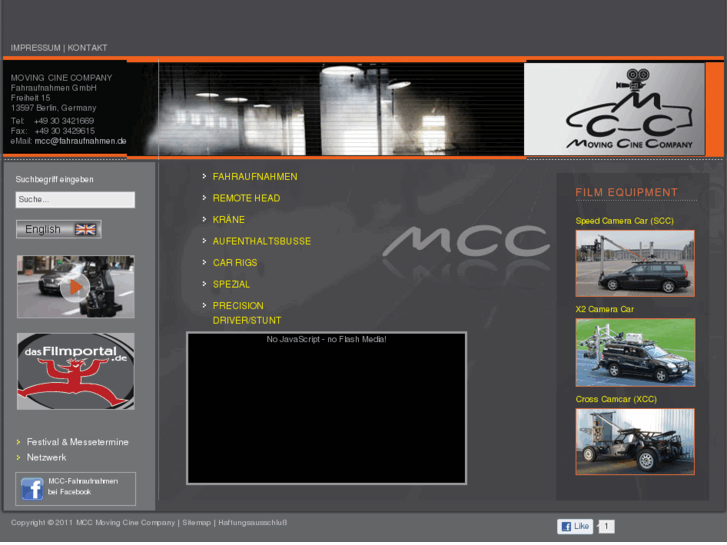This screenshot has width=727, height=545.
Task: Select KRÄNE menu item
Action: pyautogui.click(x=229, y=219)
